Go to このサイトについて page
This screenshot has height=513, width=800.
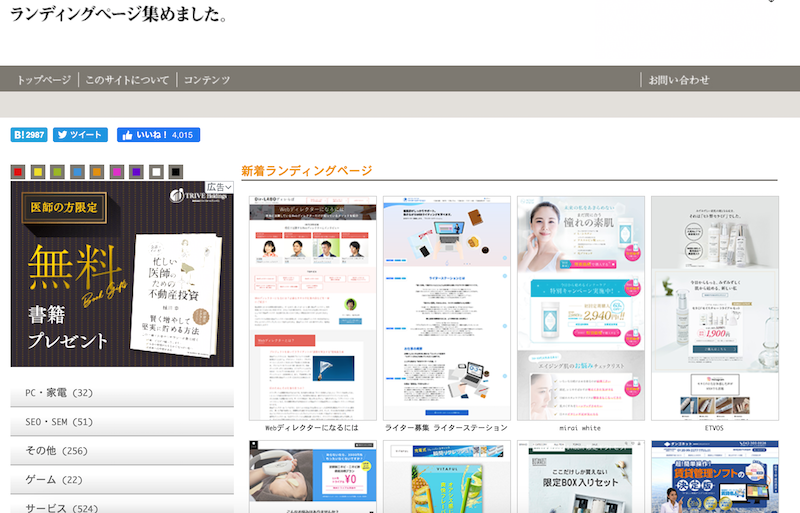(x=127, y=80)
